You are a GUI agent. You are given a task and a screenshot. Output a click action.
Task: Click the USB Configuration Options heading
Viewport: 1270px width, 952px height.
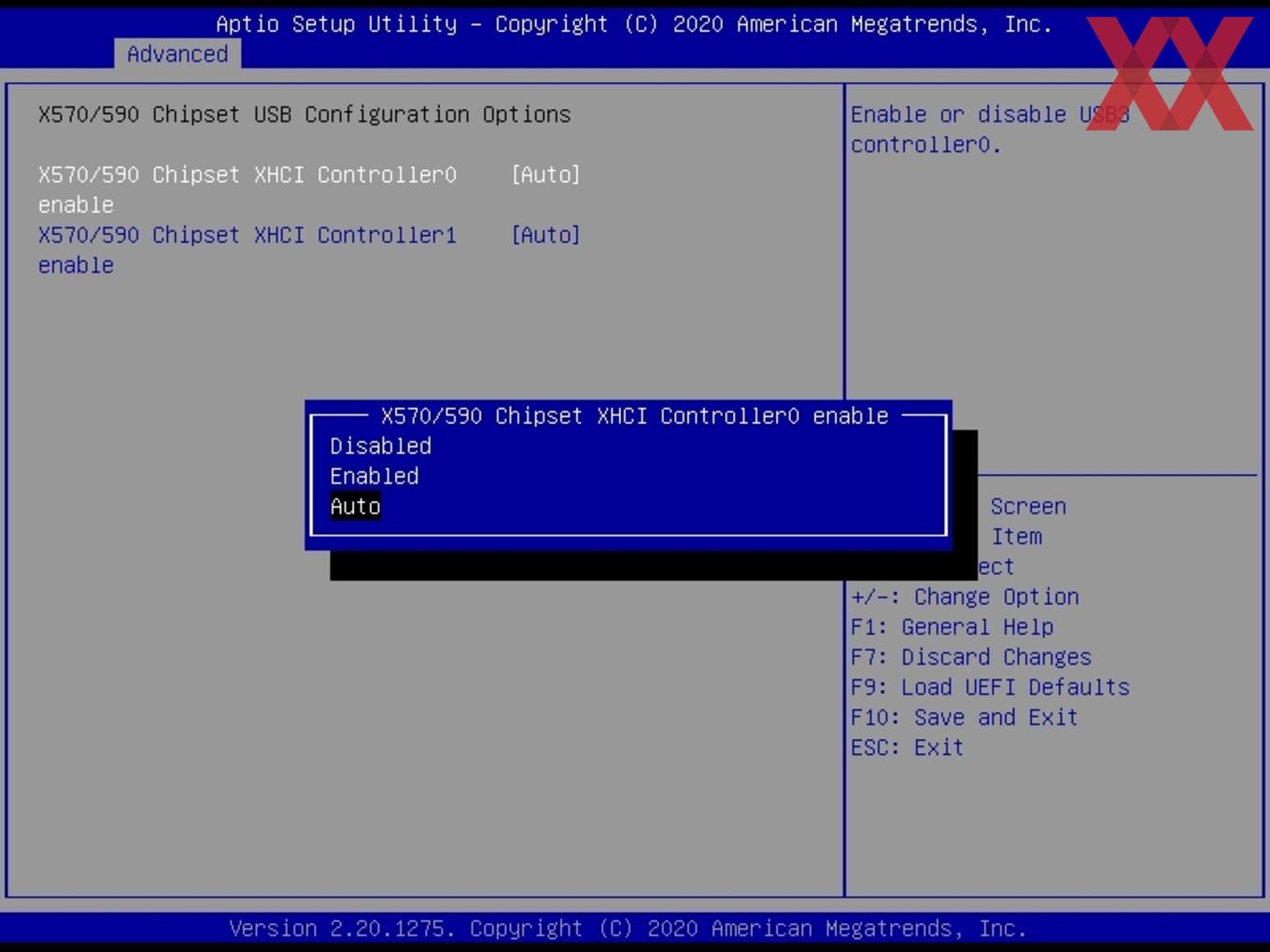pyautogui.click(x=304, y=114)
